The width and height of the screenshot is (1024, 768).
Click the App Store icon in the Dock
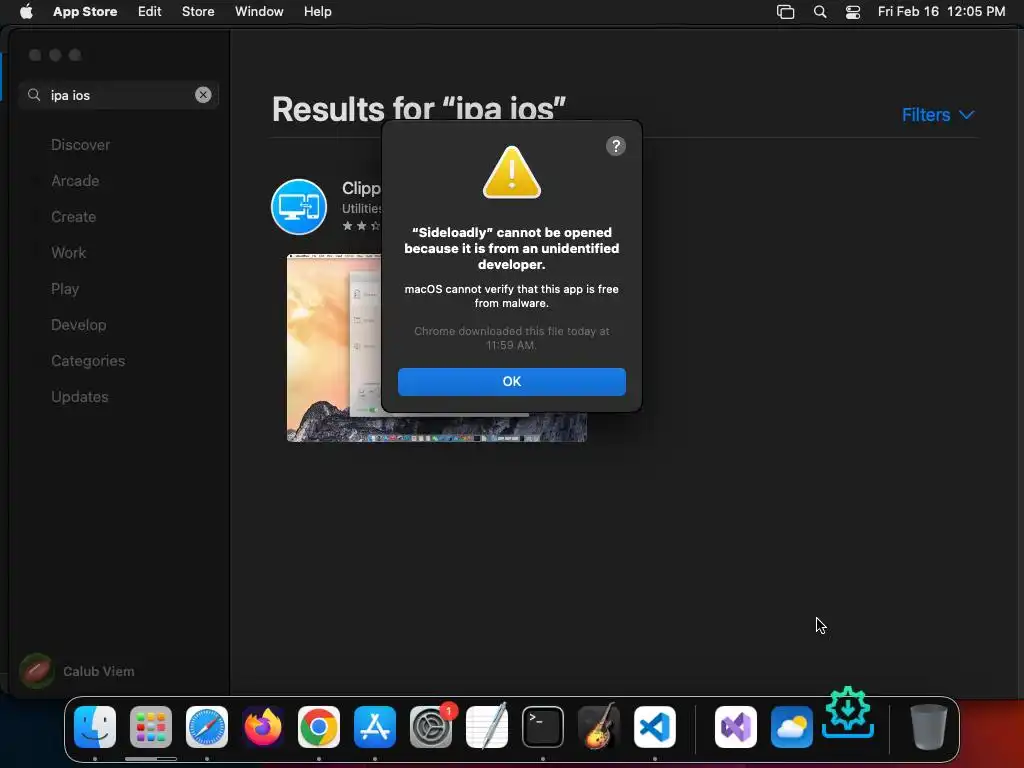375,727
